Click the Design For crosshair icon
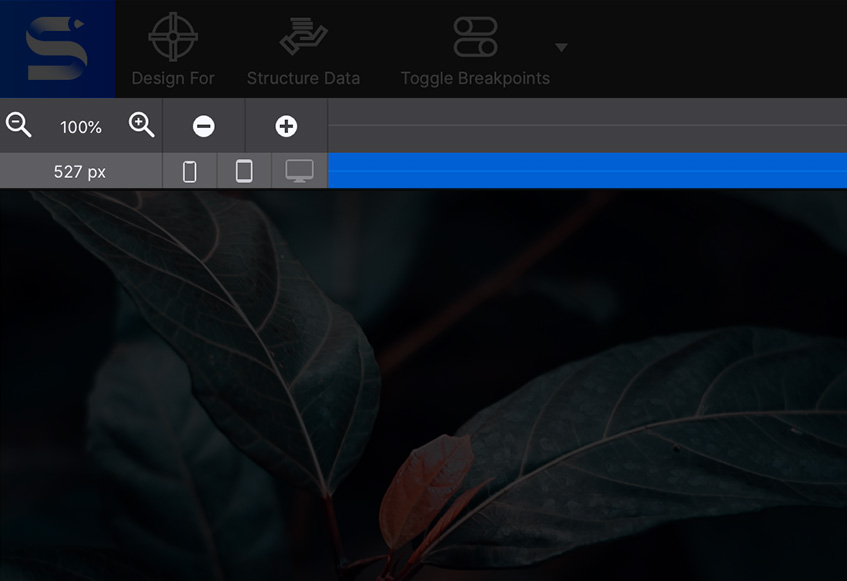Viewport: 847px width, 581px height. coord(173,37)
